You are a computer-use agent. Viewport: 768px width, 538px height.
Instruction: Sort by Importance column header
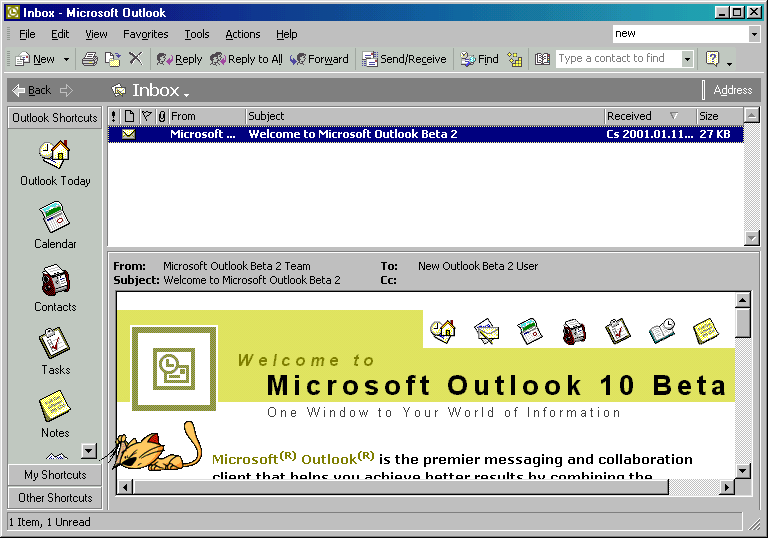click(114, 117)
